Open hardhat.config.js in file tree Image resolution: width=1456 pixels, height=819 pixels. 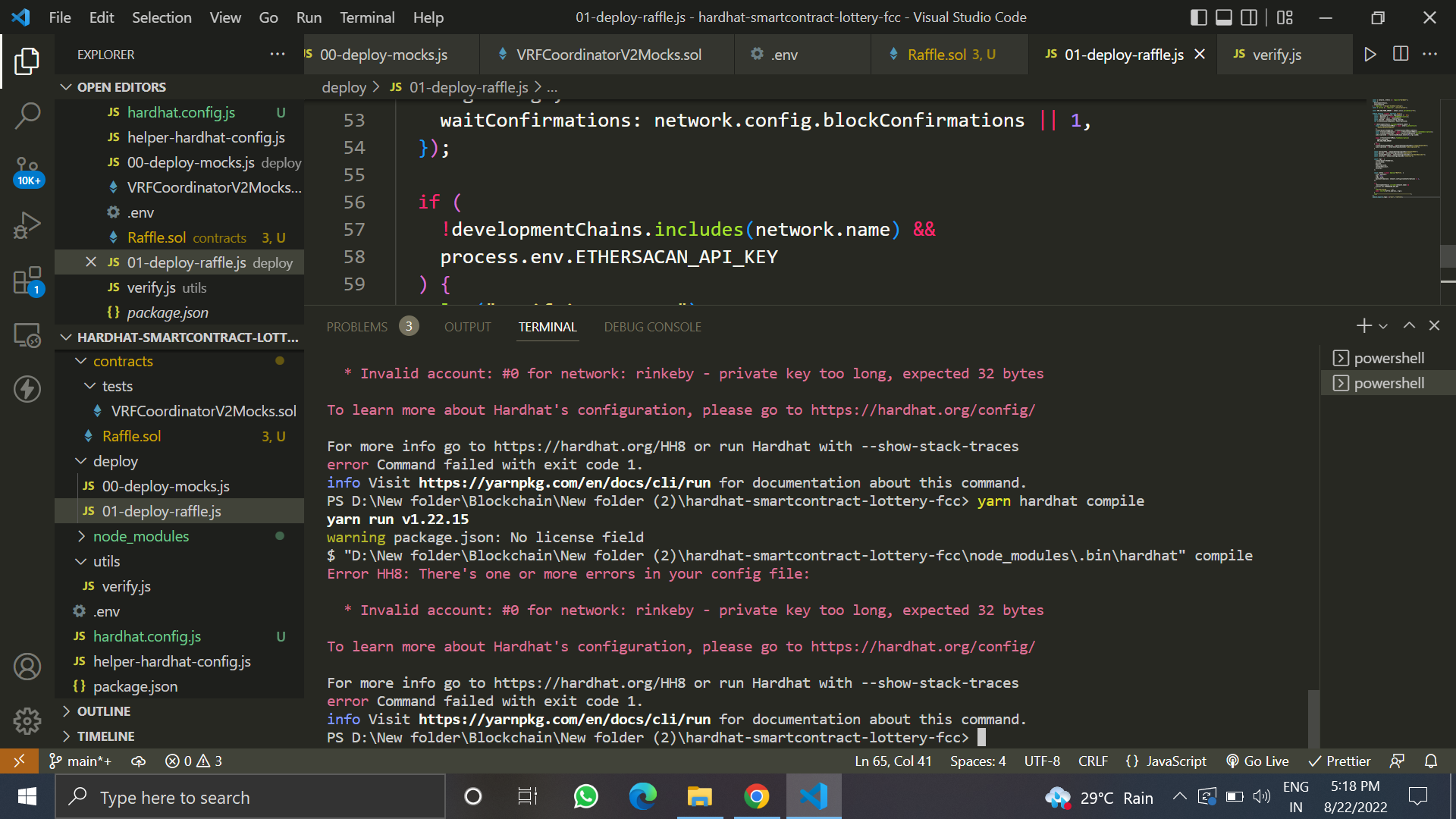(179, 636)
